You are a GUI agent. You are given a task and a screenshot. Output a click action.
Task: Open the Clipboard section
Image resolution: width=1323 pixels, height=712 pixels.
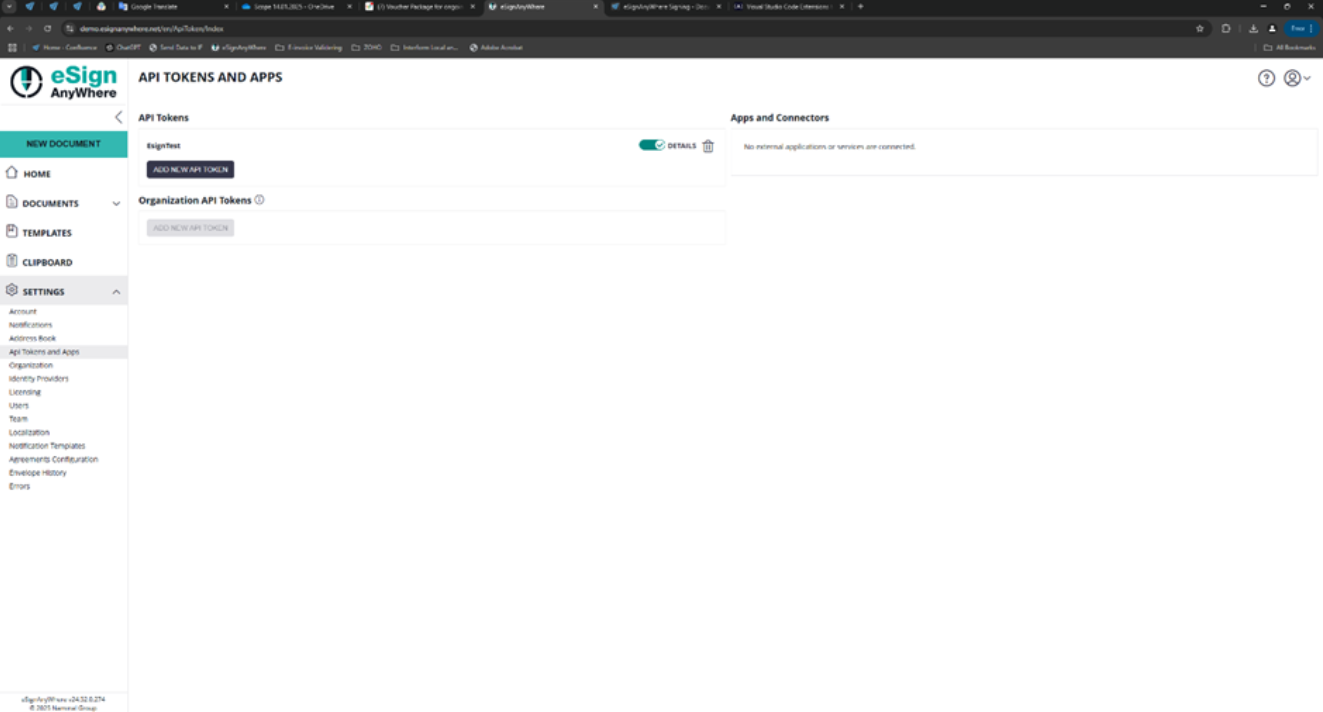click(47, 262)
